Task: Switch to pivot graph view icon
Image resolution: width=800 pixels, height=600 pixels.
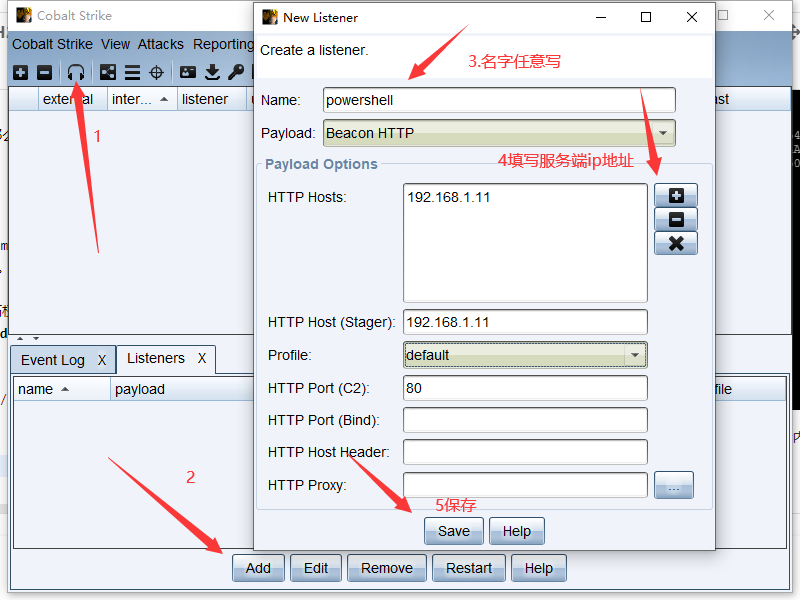Action: (108, 72)
